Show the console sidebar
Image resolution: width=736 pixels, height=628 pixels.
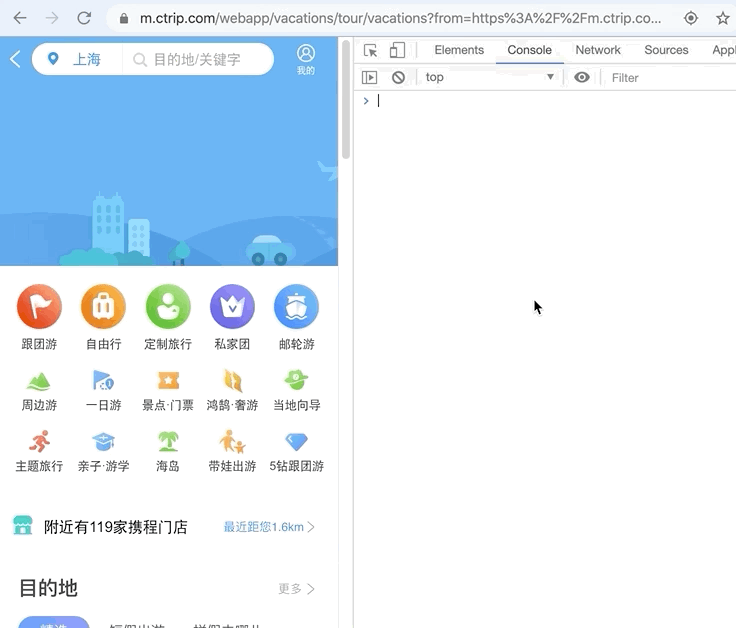coord(369,77)
